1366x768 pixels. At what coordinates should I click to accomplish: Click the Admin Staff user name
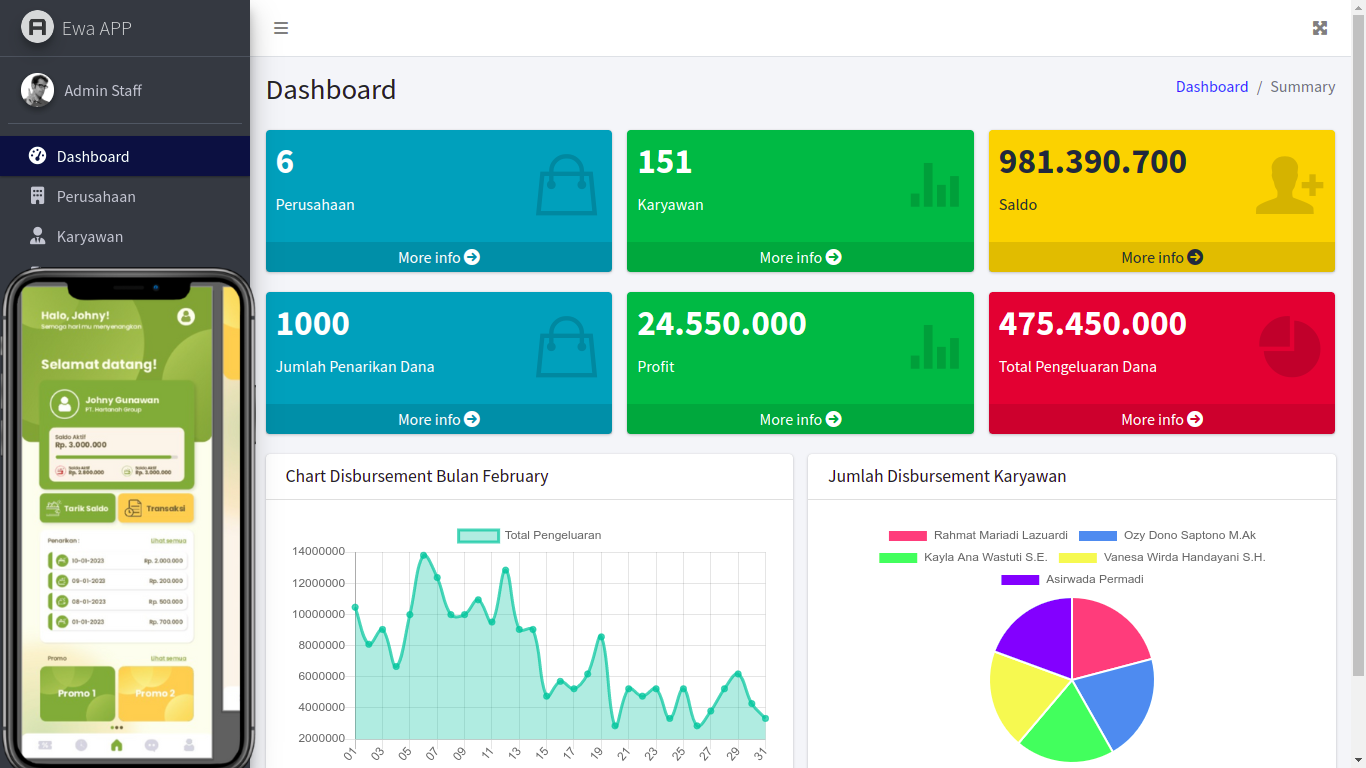coord(103,90)
